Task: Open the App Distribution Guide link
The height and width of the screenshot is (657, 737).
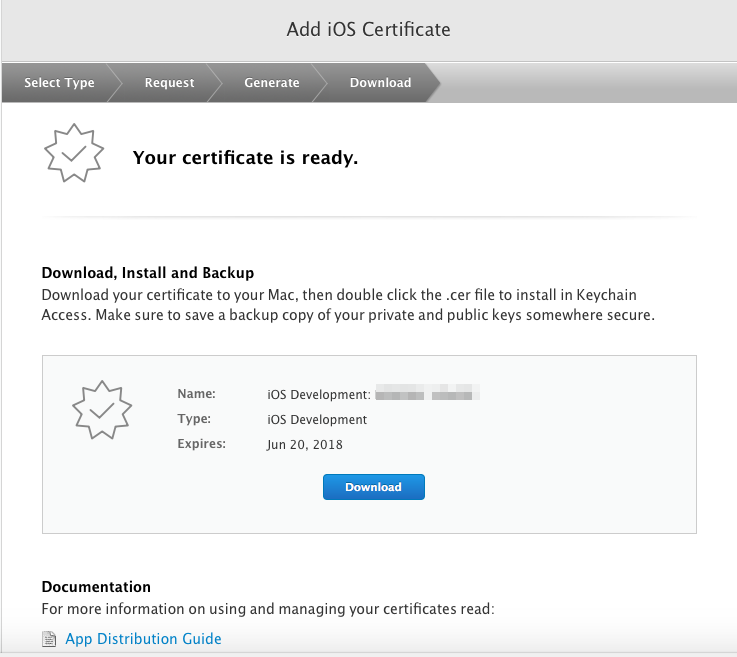Action: click(143, 639)
